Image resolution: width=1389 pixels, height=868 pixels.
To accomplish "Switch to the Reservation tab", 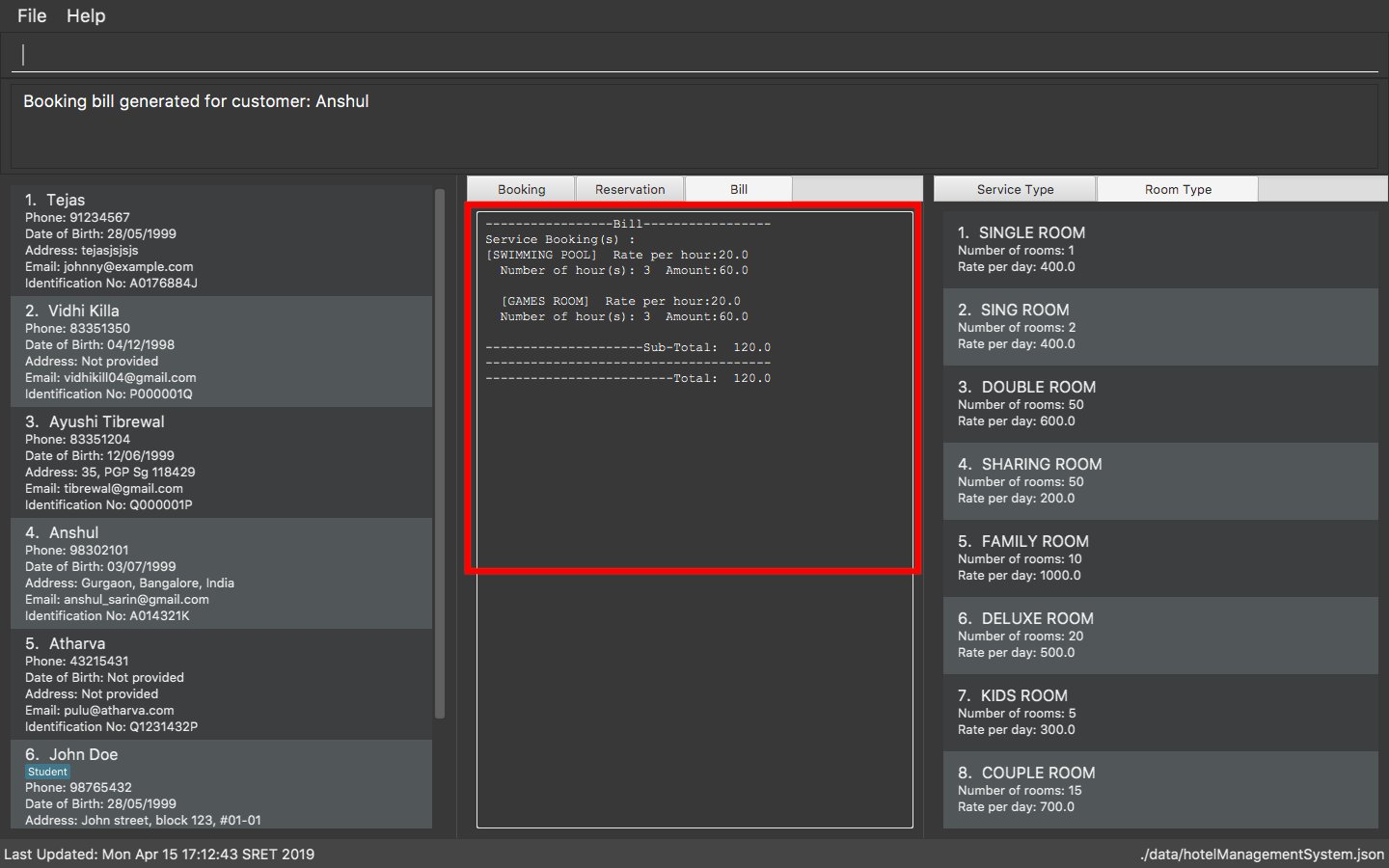I will 630,189.
